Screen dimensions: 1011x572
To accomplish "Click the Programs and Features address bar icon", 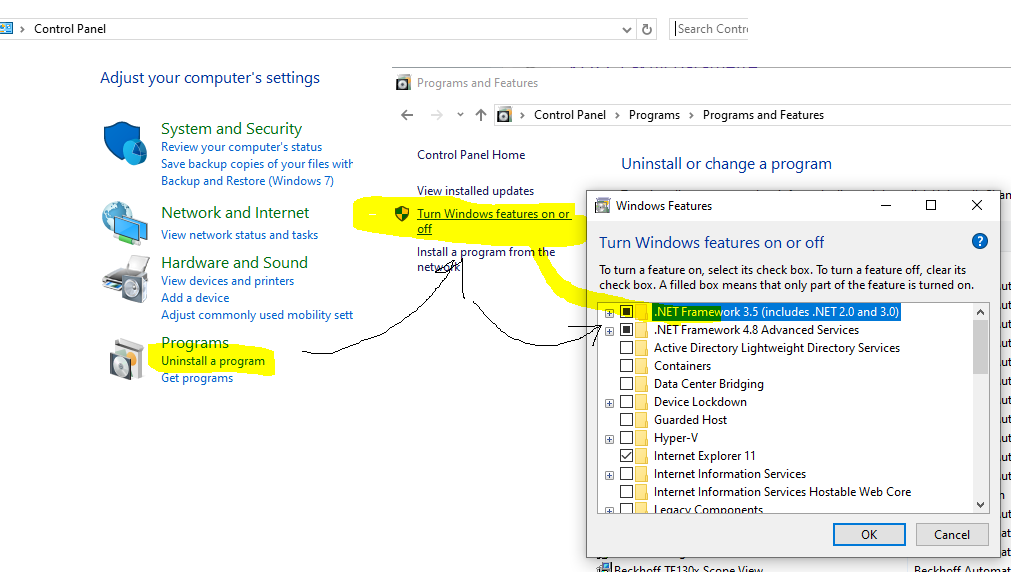I will click(x=504, y=115).
